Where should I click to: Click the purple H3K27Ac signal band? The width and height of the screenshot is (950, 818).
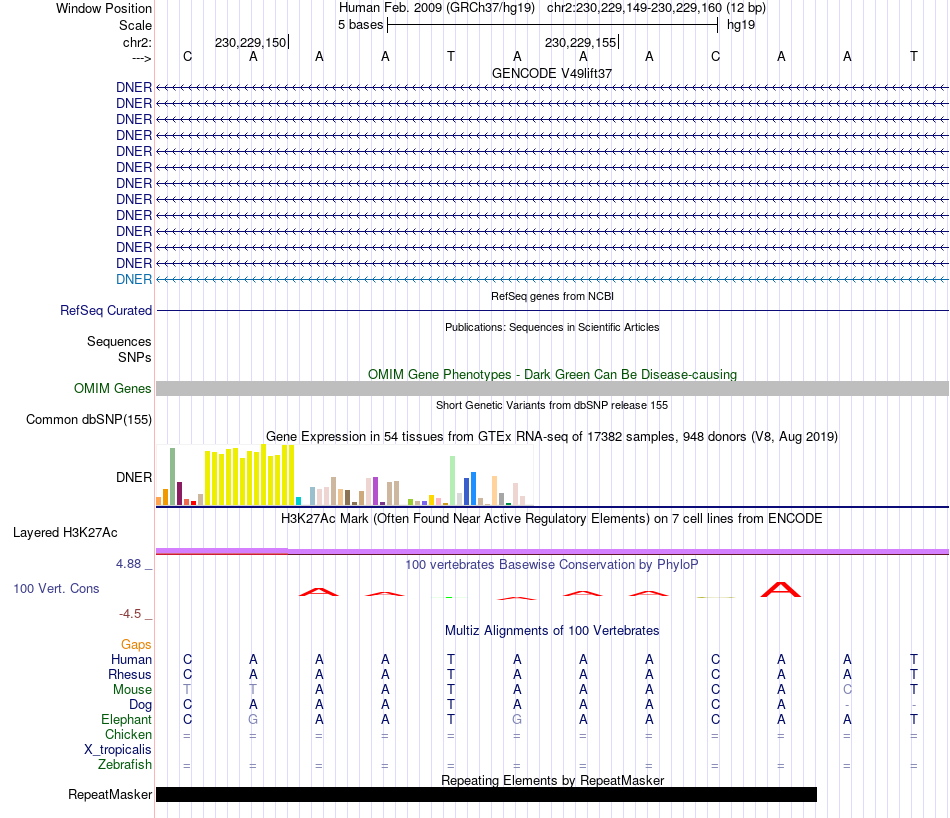pos(552,551)
